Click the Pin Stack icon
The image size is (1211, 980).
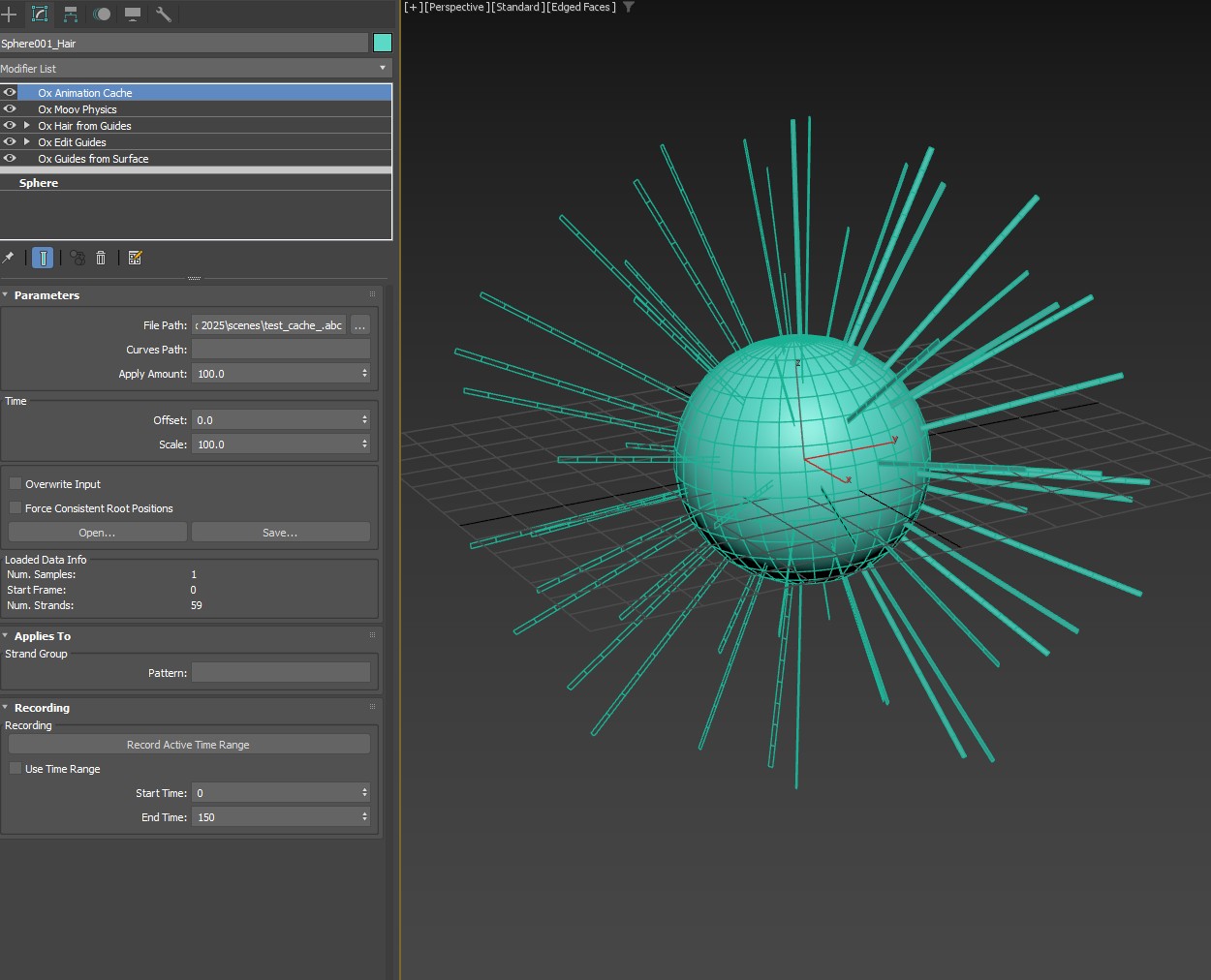9,258
